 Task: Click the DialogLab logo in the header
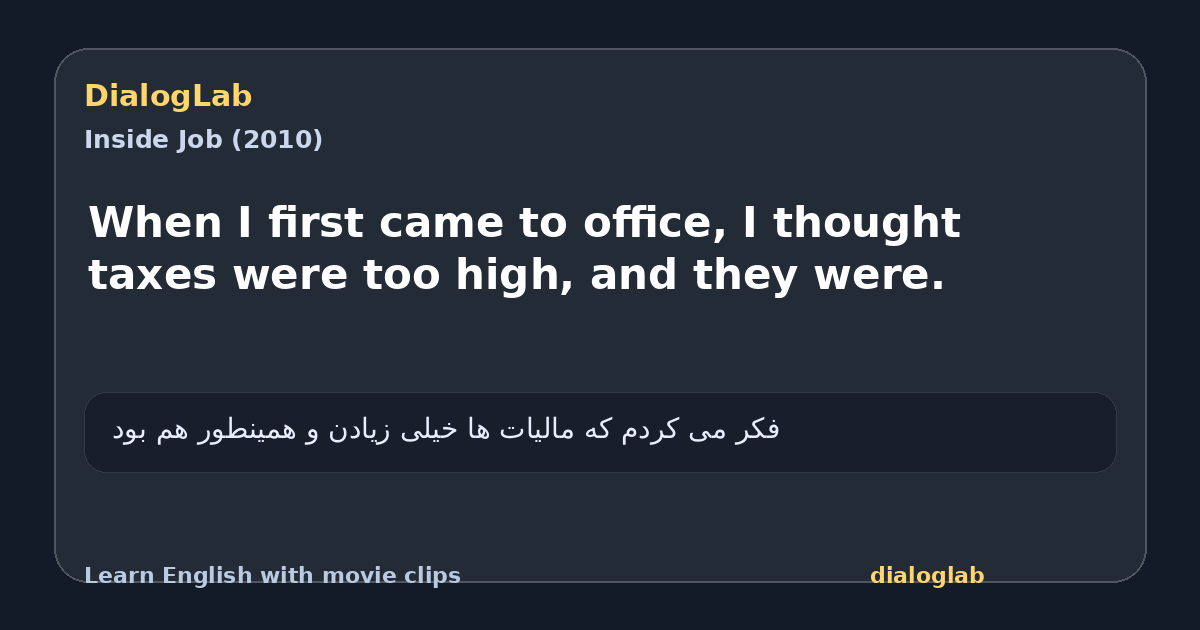(168, 97)
